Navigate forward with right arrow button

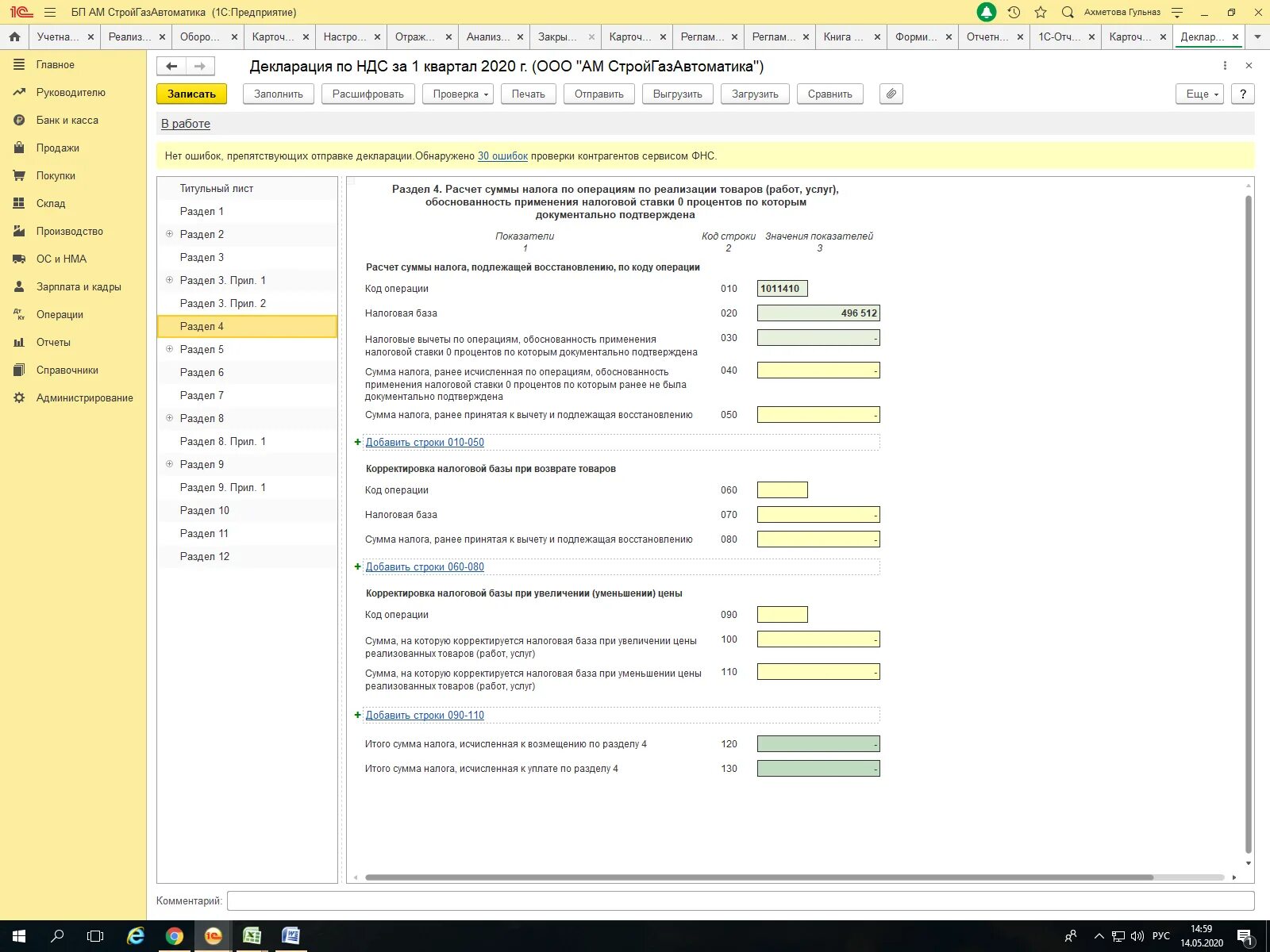click(200, 66)
